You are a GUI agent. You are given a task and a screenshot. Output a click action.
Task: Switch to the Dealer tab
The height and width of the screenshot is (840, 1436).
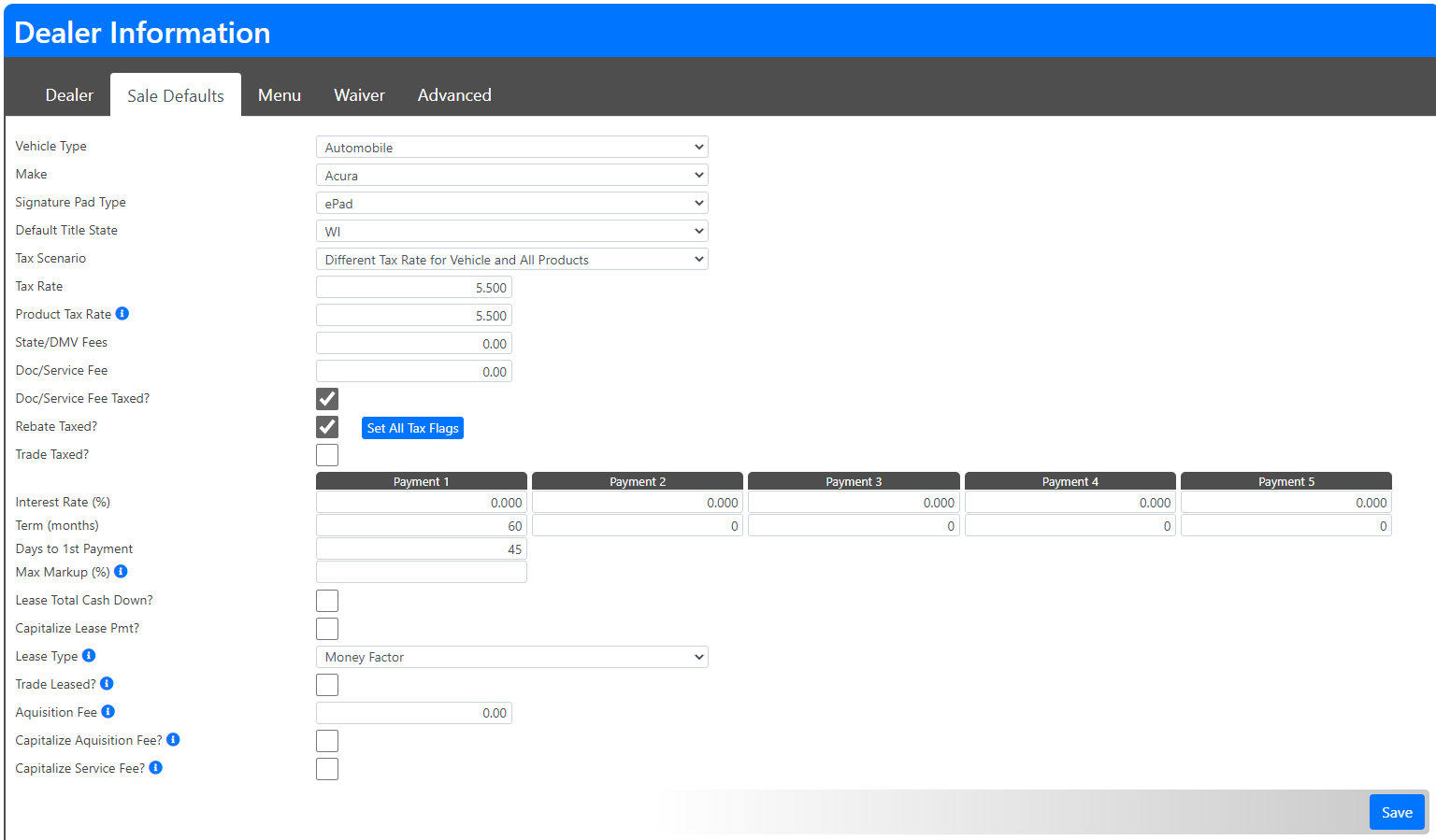(69, 95)
